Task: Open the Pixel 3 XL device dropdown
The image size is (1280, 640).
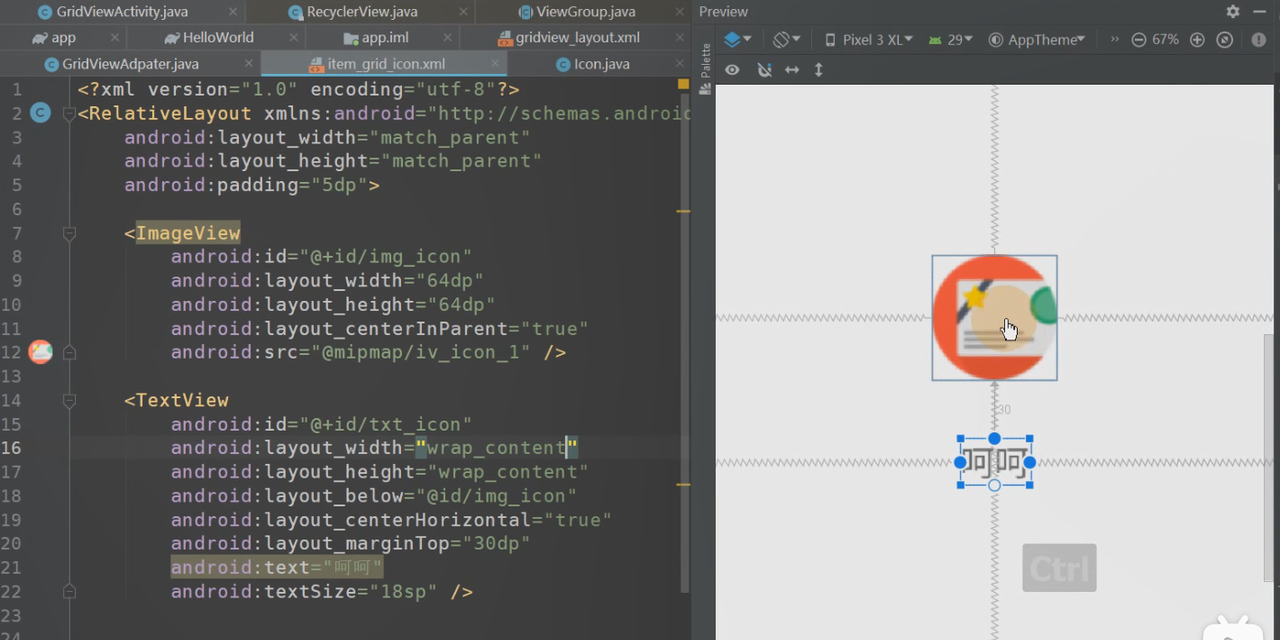Action: coord(868,40)
